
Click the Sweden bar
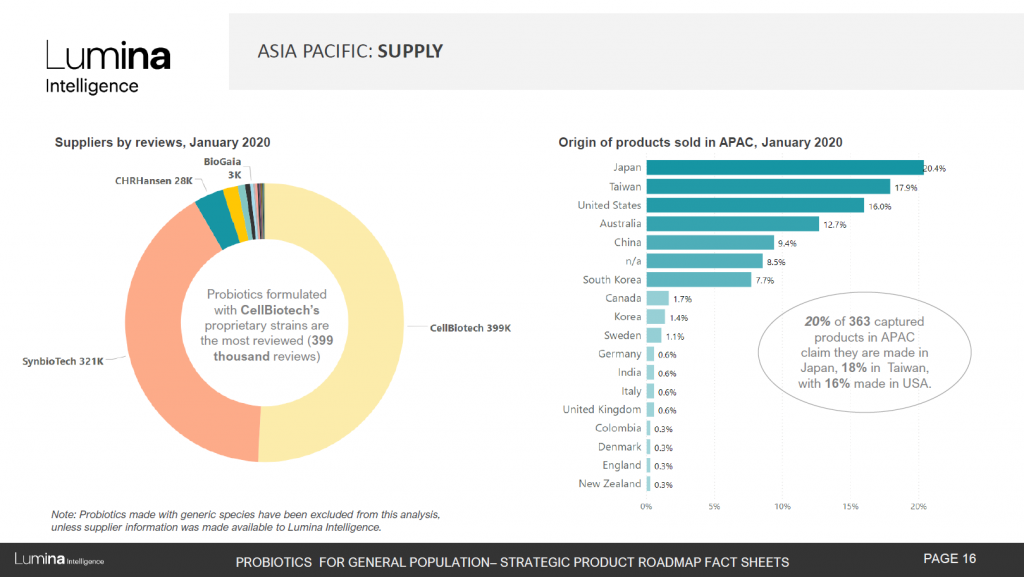click(x=654, y=335)
